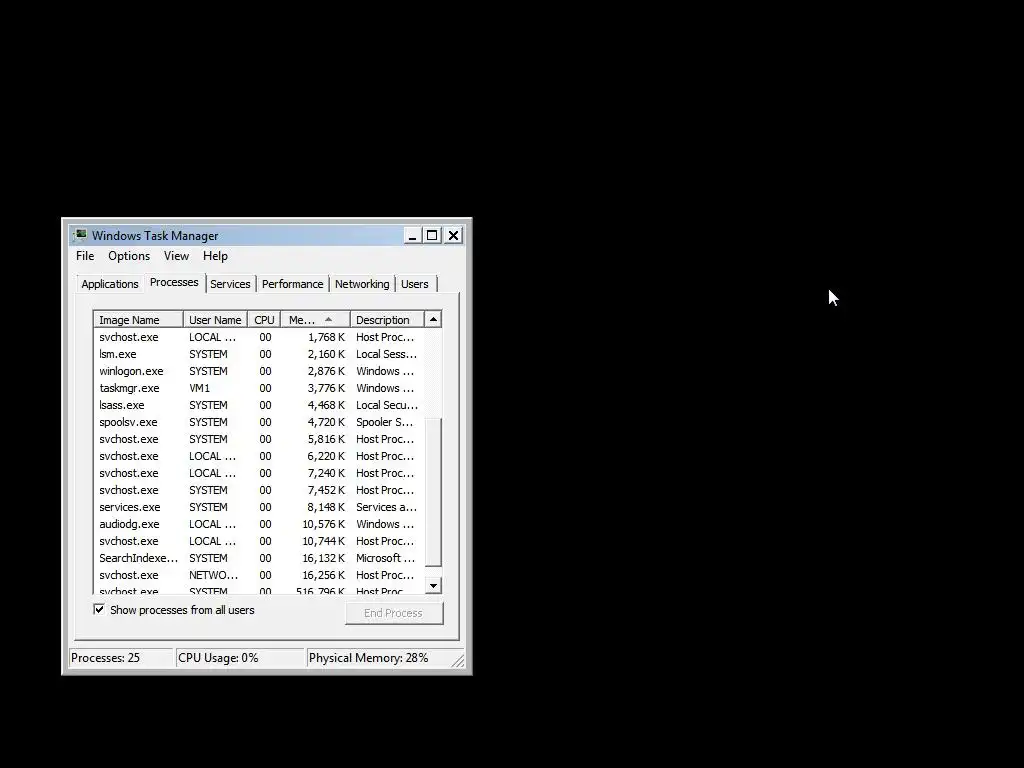The width and height of the screenshot is (1024, 768).
Task: Sort by User Name column header
Action: pos(215,320)
